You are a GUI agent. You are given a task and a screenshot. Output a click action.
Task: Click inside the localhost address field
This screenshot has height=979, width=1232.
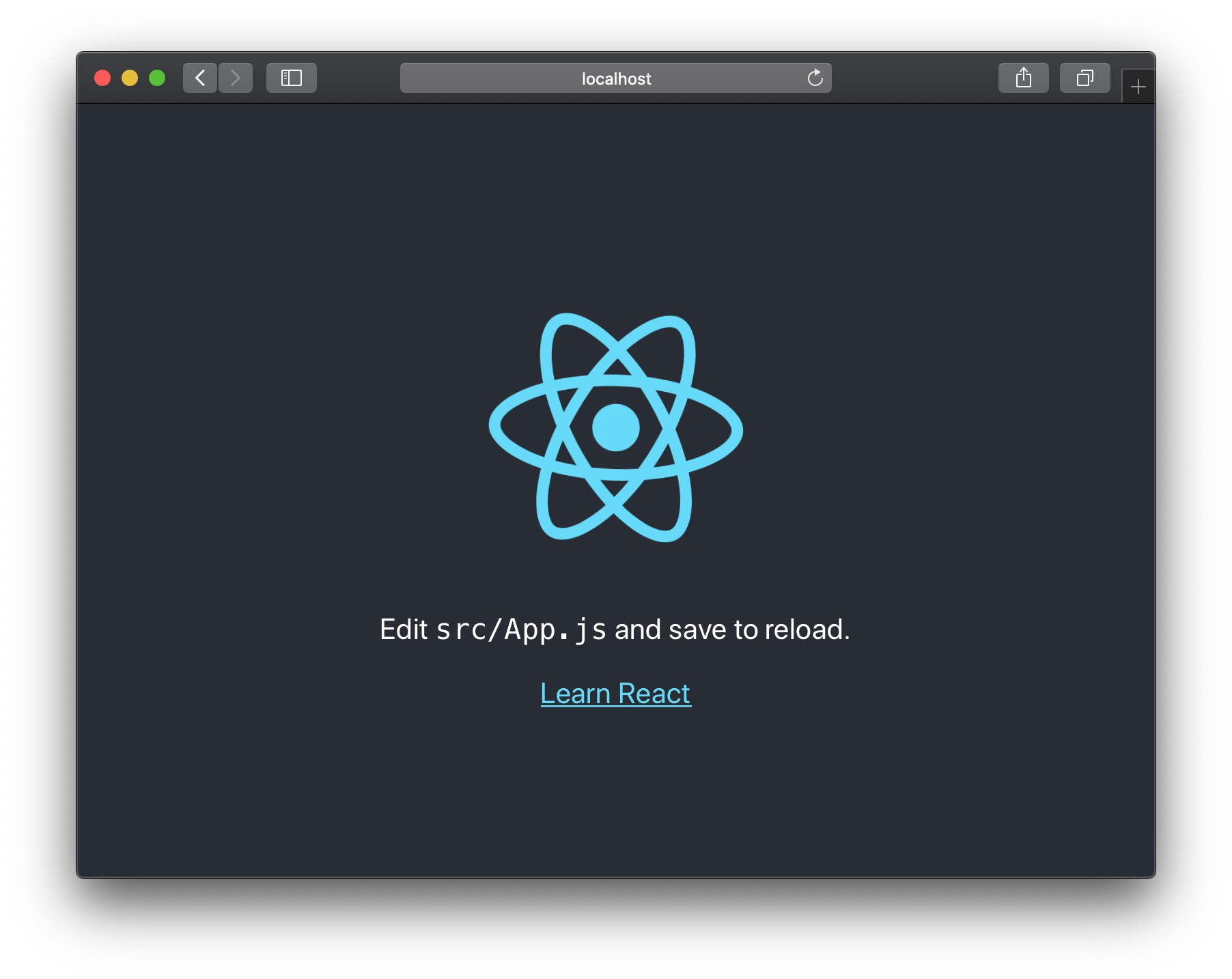(615, 78)
